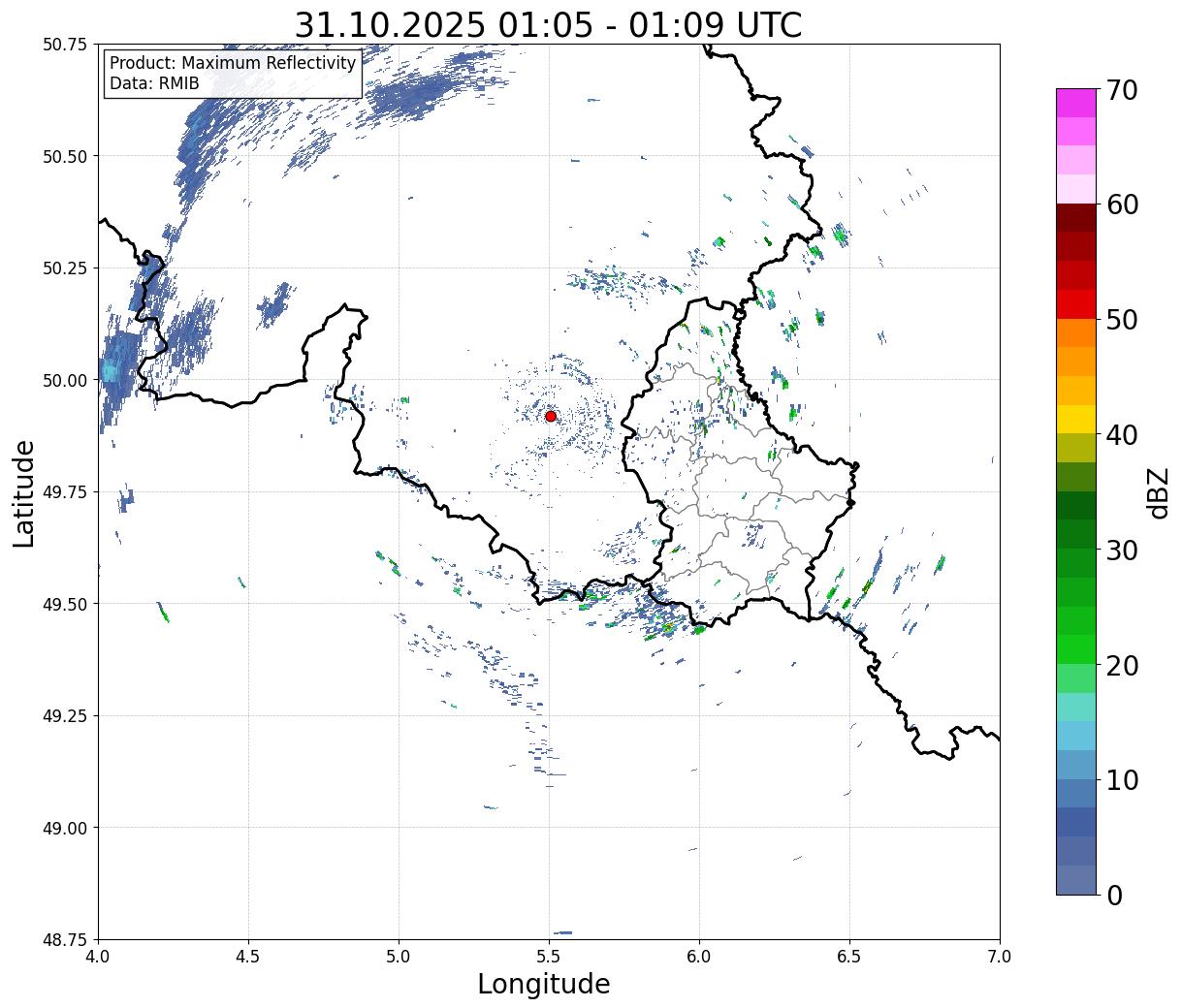
Task: Click the colorbar tick label 20
Action: [1122, 665]
